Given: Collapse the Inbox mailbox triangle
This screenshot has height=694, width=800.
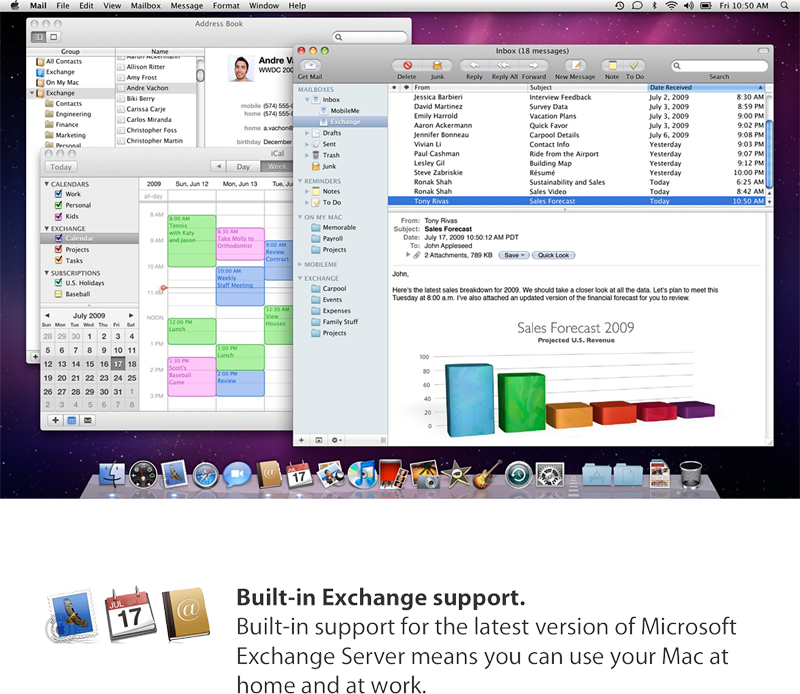Looking at the screenshot, I should (307, 100).
